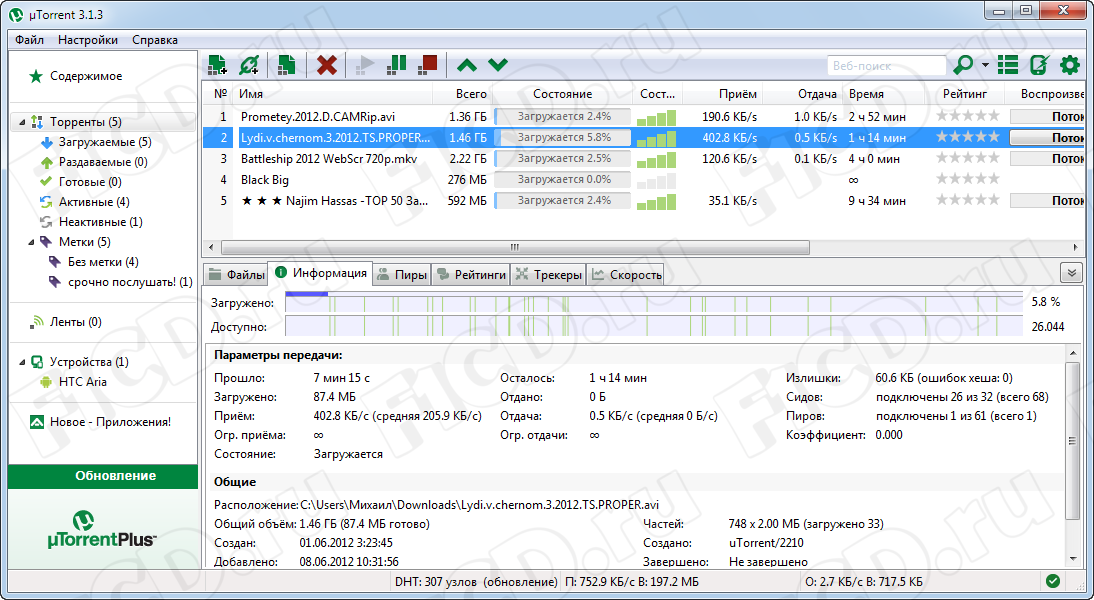Click Поток button for Prometey torrent
This screenshot has width=1094, height=600.
tap(1047, 117)
